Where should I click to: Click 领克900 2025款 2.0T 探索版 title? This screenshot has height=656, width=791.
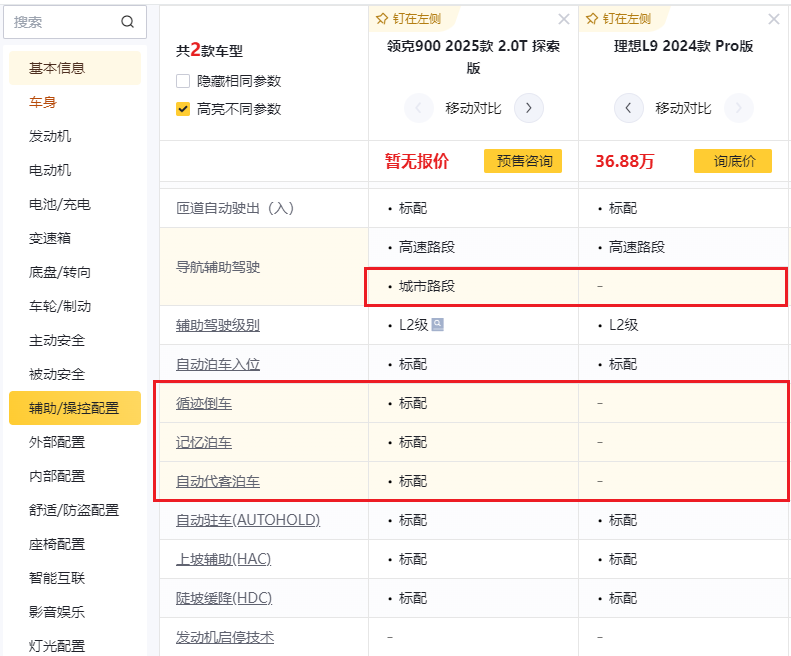click(473, 57)
